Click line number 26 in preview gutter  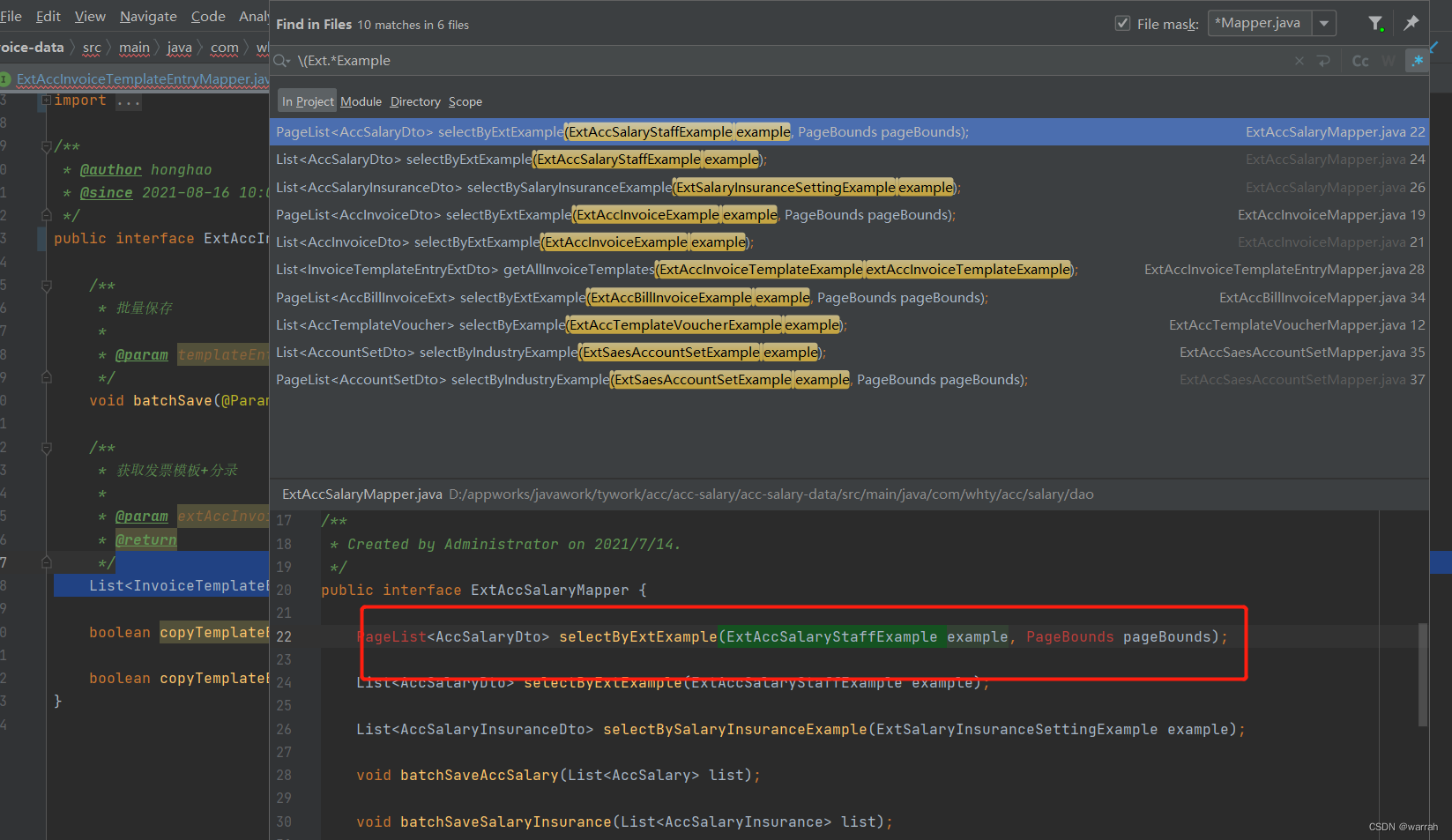[x=284, y=729]
